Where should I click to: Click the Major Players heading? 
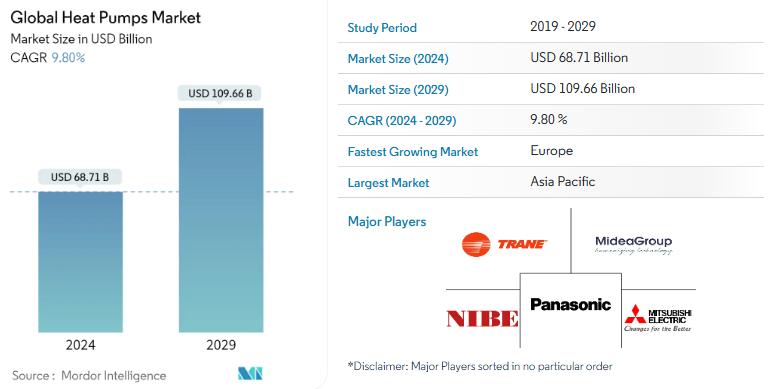click(387, 222)
